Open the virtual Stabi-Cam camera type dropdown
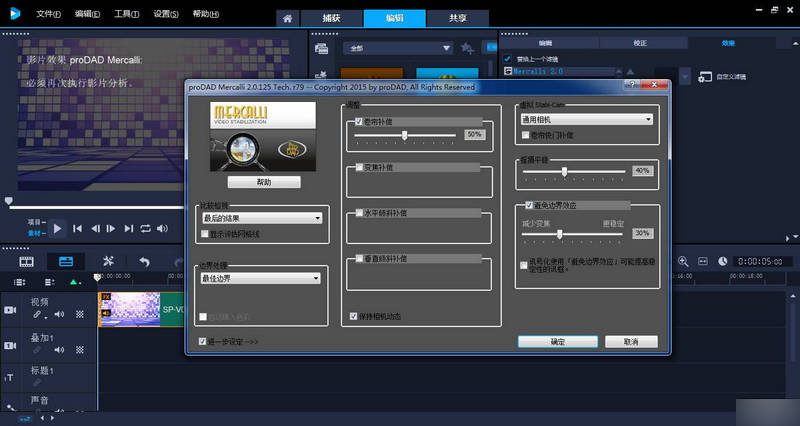The height and width of the screenshot is (426, 800). [x=587, y=119]
